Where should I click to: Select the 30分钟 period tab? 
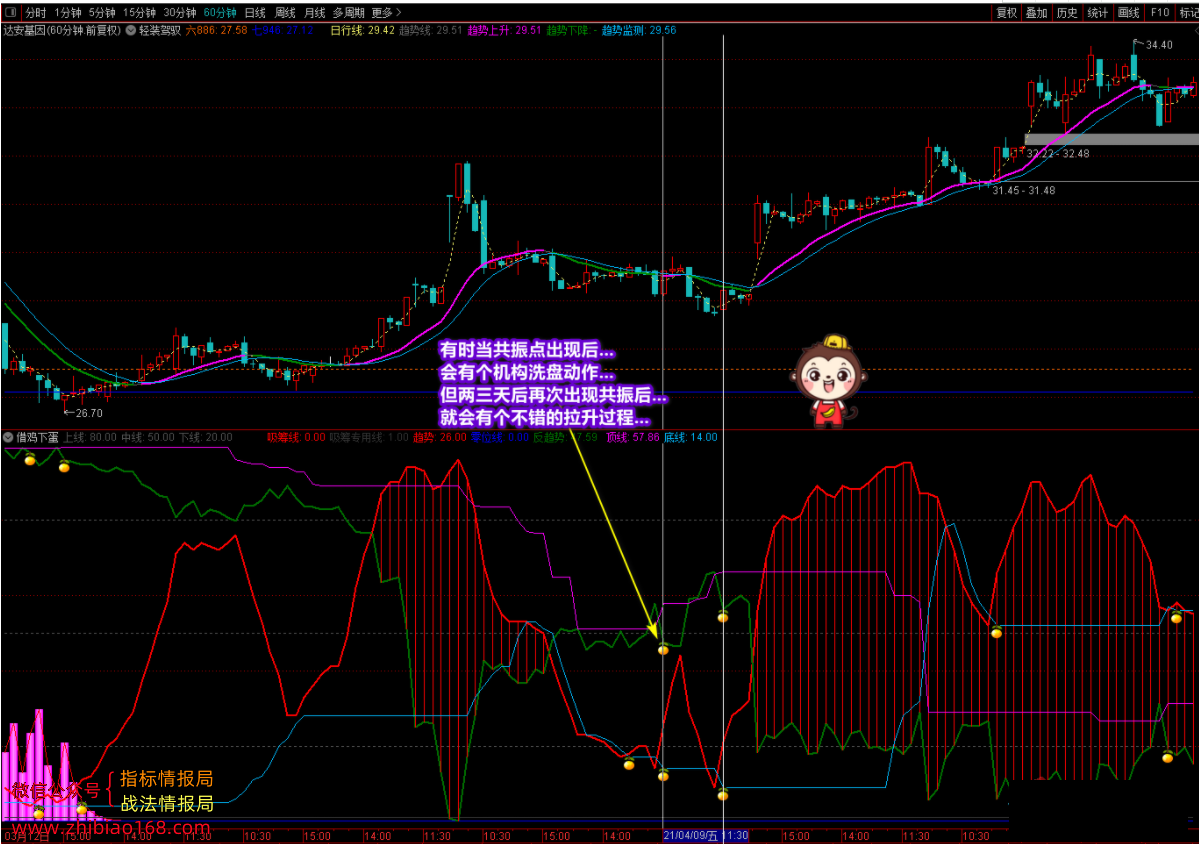point(180,13)
